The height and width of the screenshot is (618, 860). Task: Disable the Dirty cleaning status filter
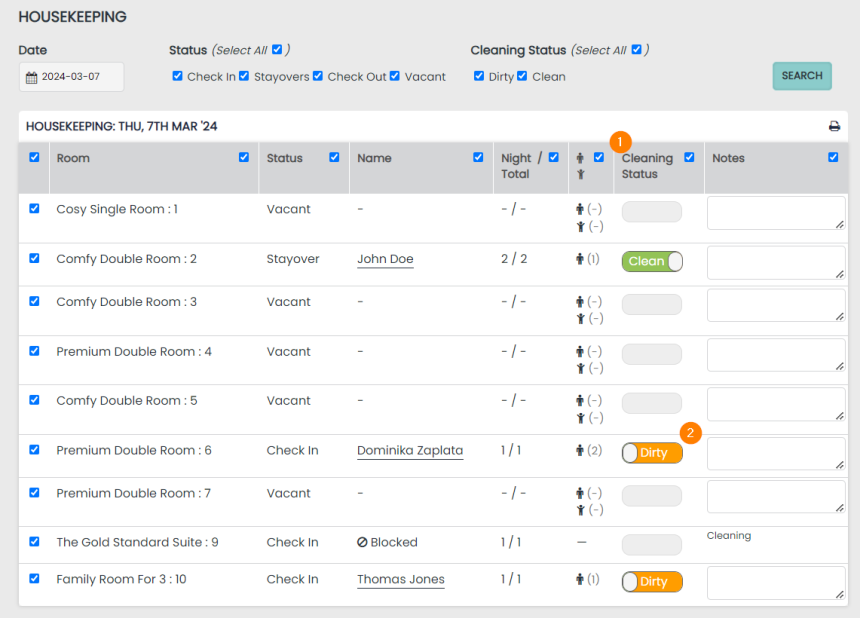pos(479,76)
